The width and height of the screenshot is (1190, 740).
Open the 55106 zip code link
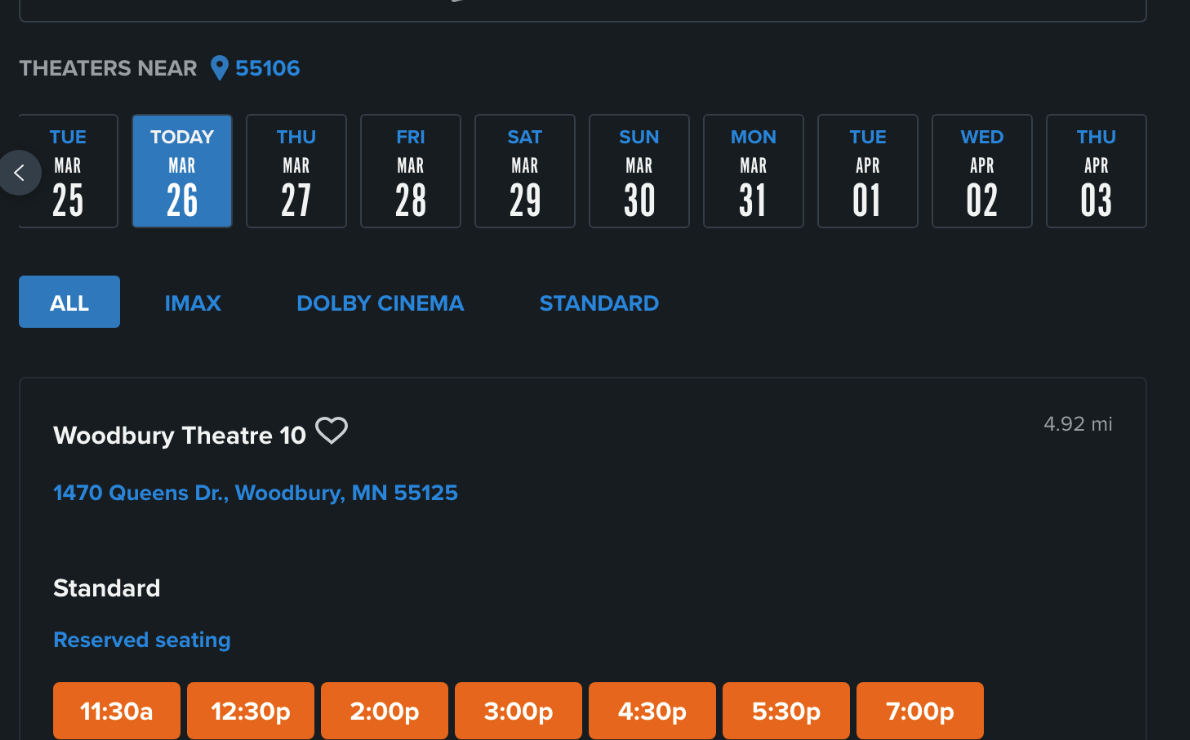click(x=266, y=68)
